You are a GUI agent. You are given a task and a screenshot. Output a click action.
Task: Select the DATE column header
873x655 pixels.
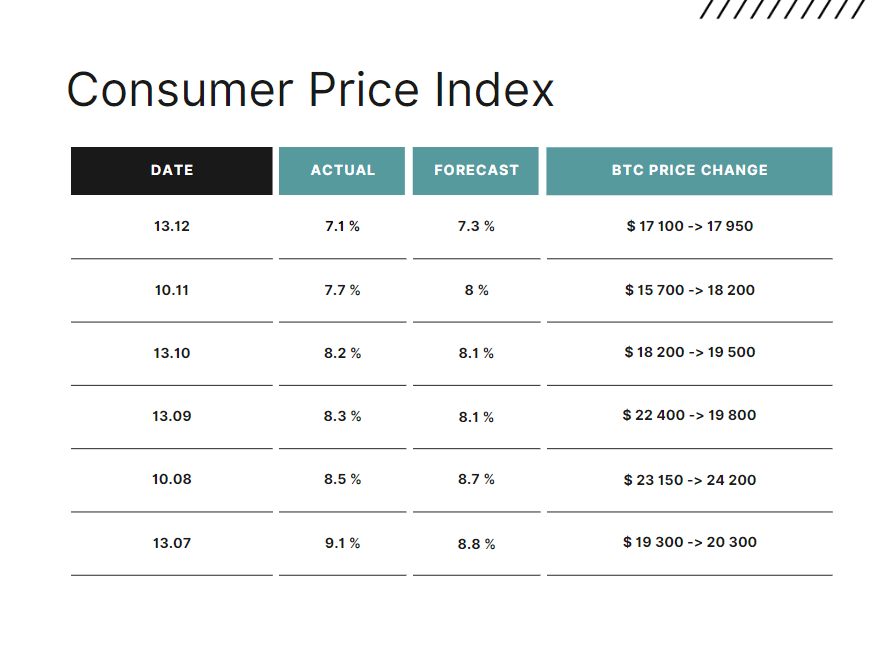(172, 170)
